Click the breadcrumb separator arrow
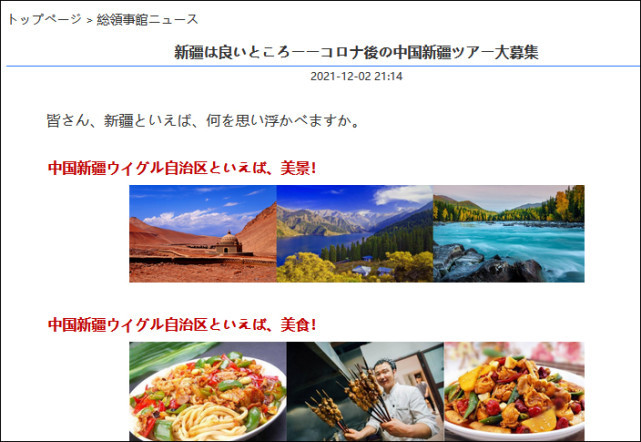 tap(89, 20)
